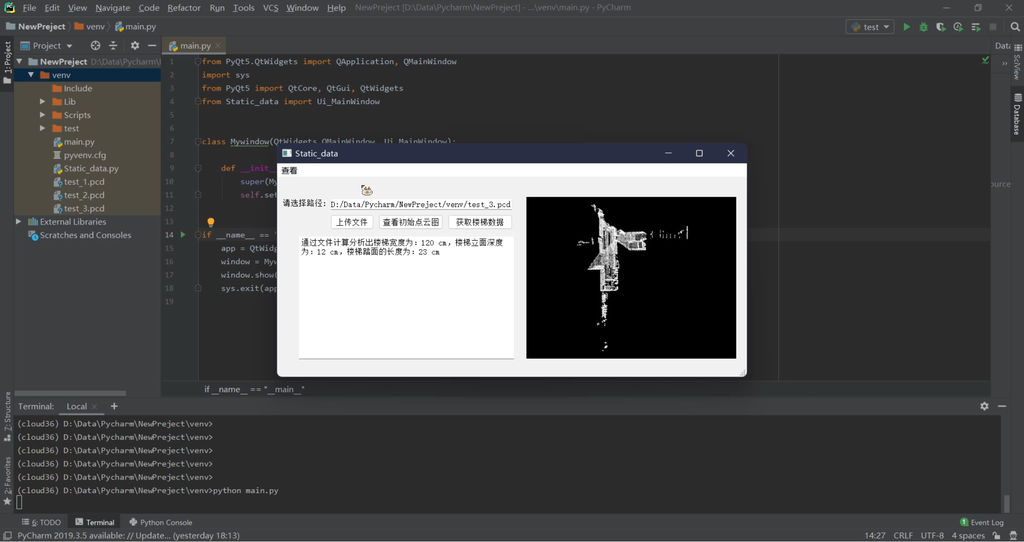This screenshot has height=542, width=1024.
Task: Open the Refactor menu
Action: [x=184, y=8]
